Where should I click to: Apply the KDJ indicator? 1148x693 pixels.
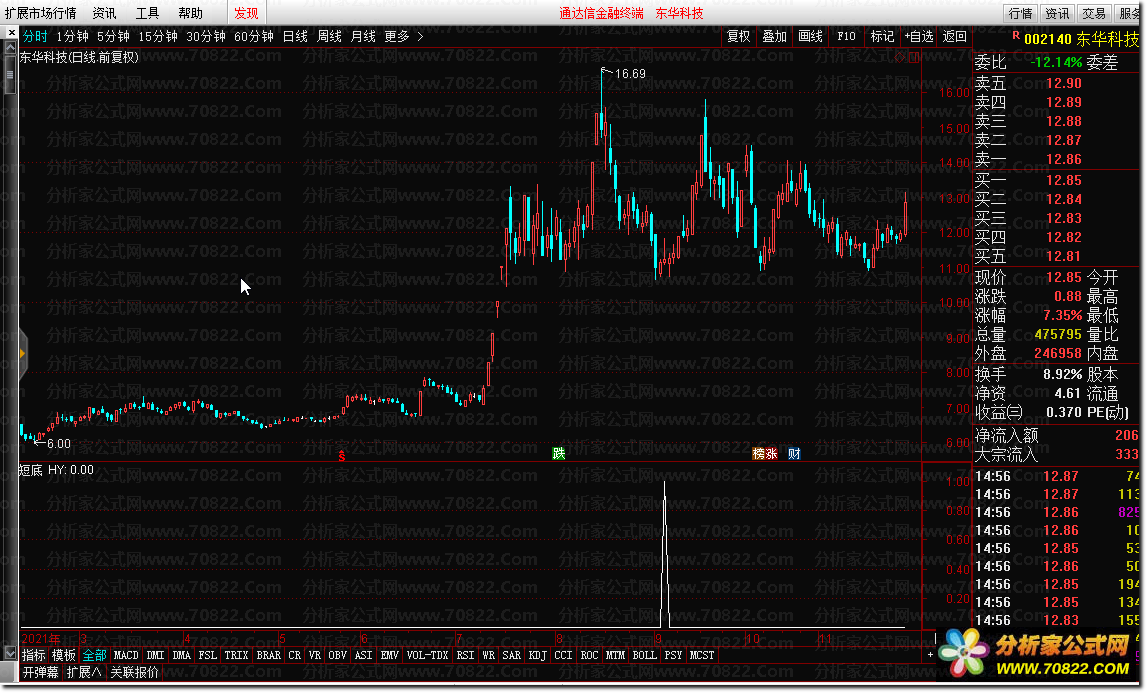(x=538, y=655)
